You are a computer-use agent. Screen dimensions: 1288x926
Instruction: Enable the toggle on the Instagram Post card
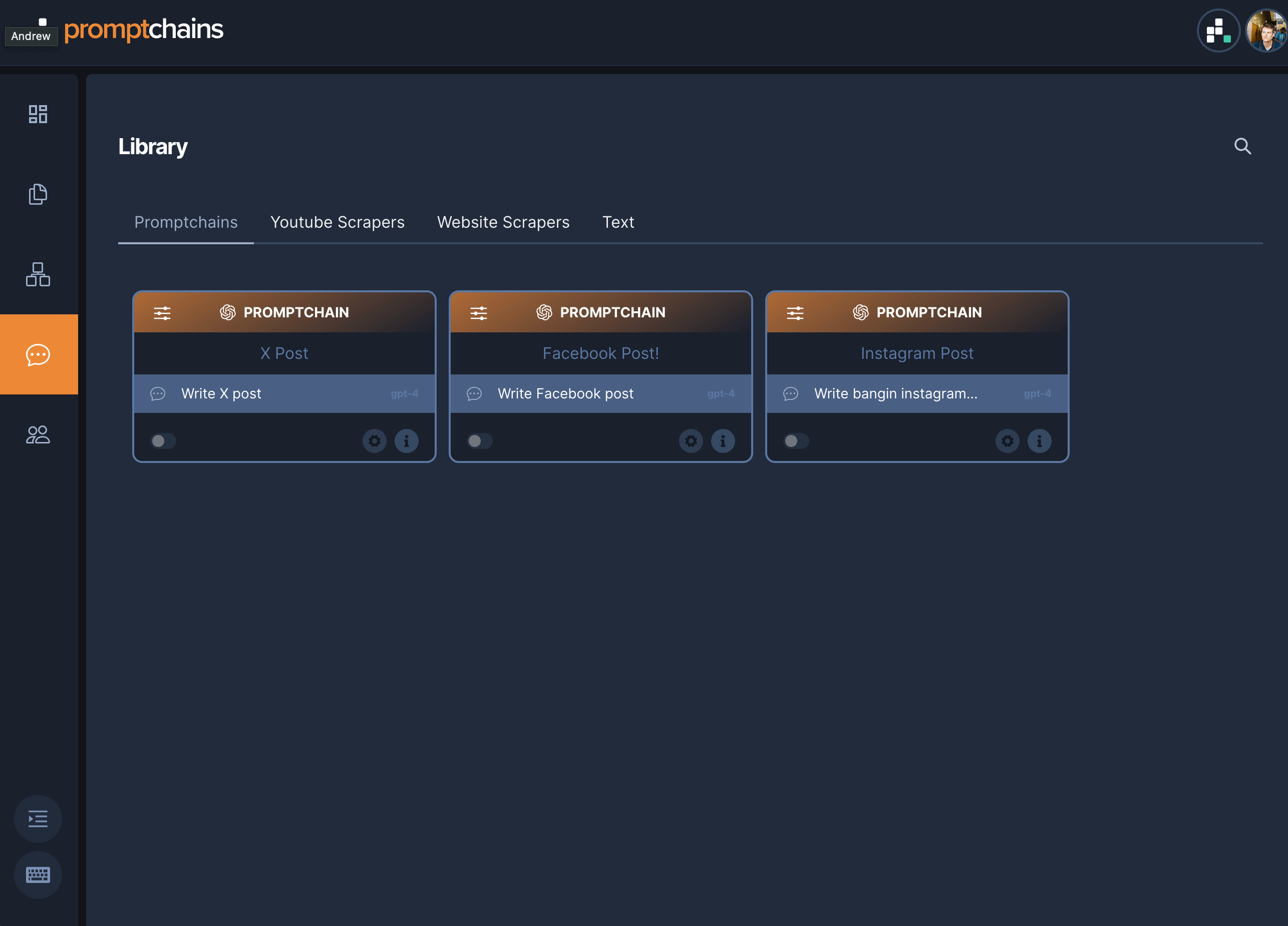point(796,440)
